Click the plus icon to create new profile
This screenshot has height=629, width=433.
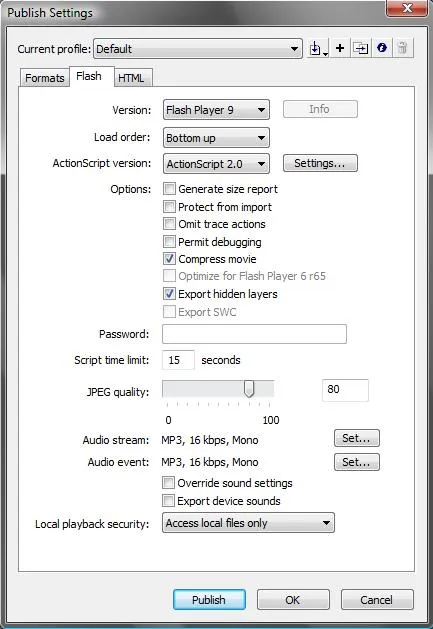(x=340, y=49)
